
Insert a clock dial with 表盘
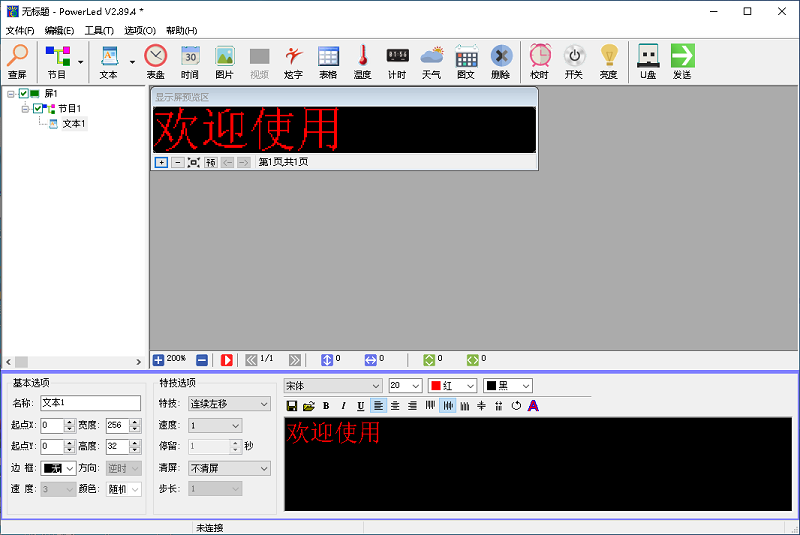[155, 61]
